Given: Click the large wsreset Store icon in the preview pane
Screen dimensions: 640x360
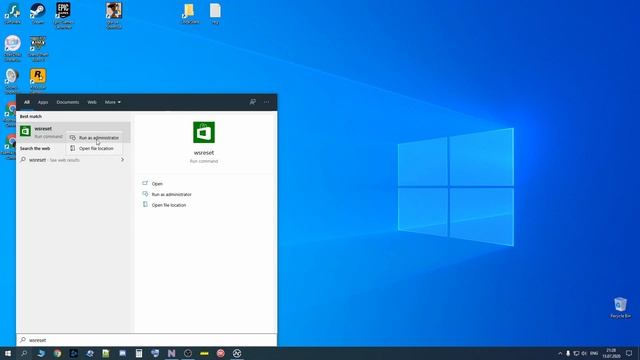Looking at the screenshot, I should [204, 132].
